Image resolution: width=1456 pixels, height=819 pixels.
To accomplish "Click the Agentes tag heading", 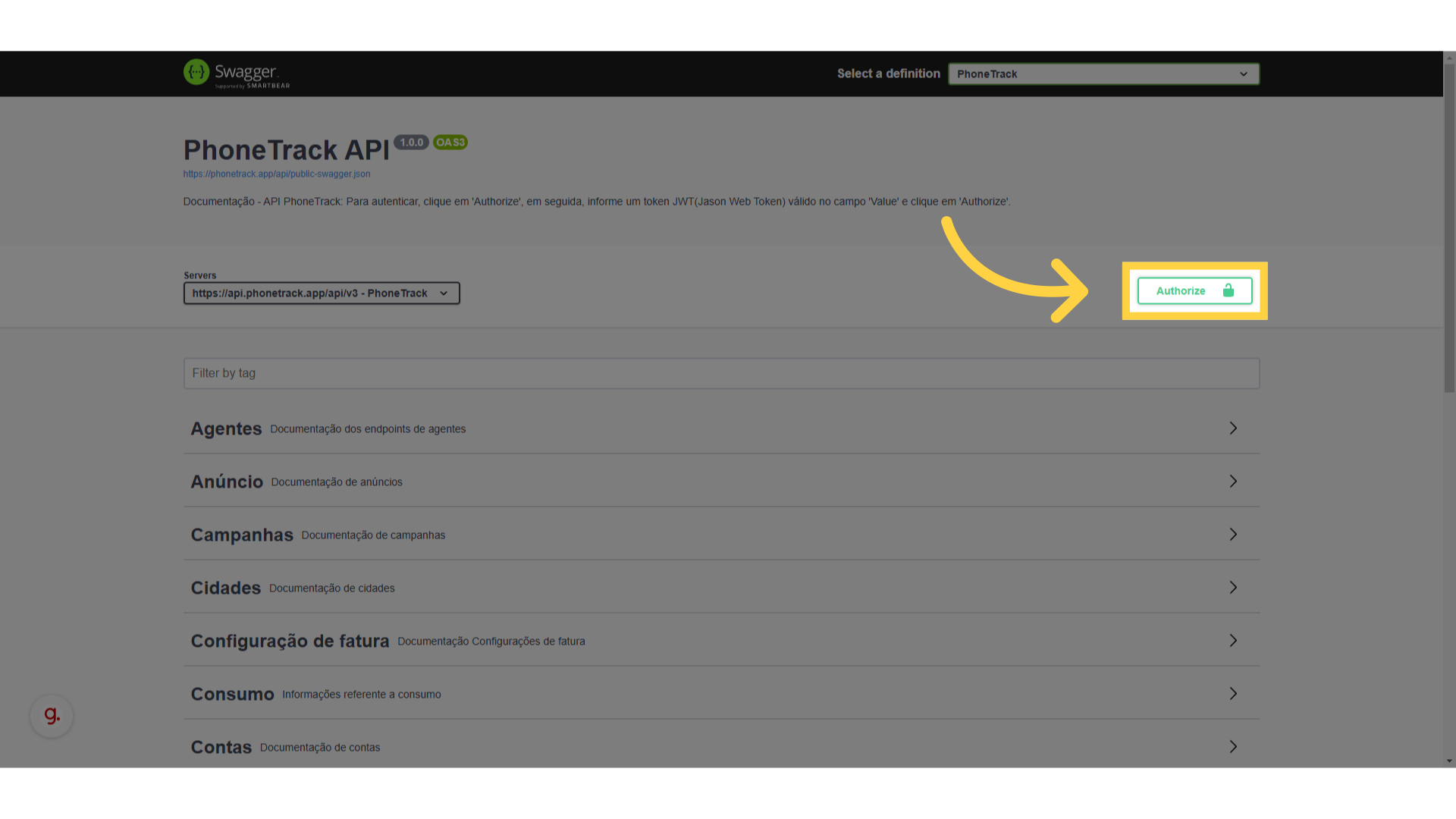I will click(226, 428).
